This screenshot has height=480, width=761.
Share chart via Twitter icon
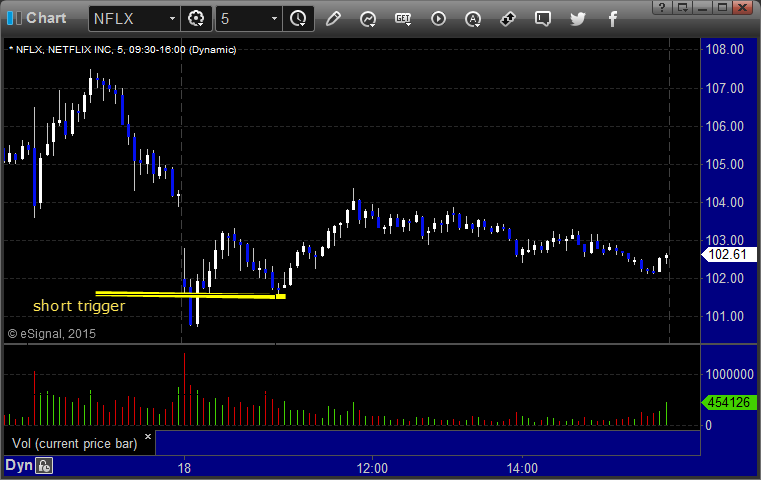point(578,19)
